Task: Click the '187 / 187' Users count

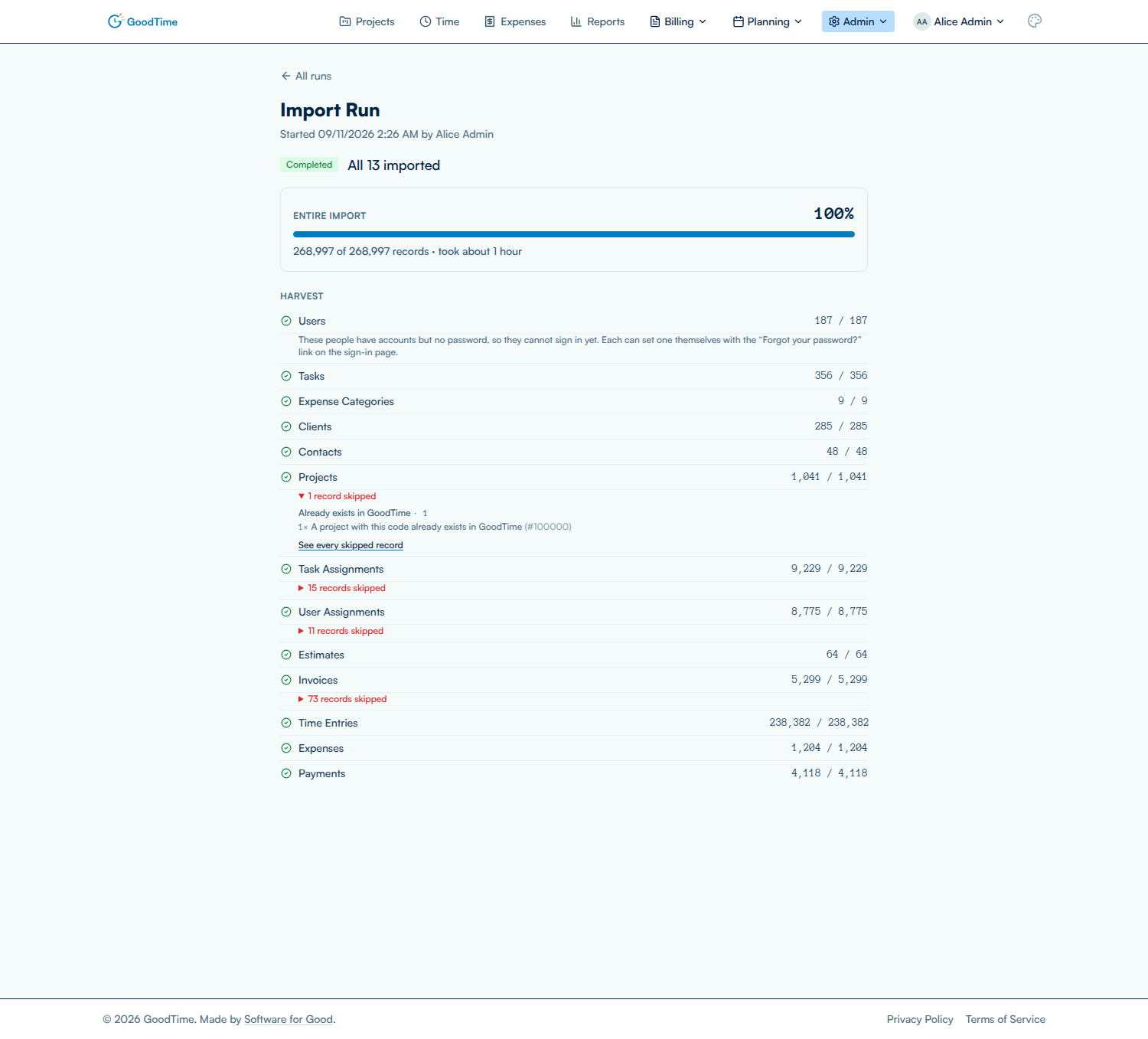Action: (x=841, y=320)
